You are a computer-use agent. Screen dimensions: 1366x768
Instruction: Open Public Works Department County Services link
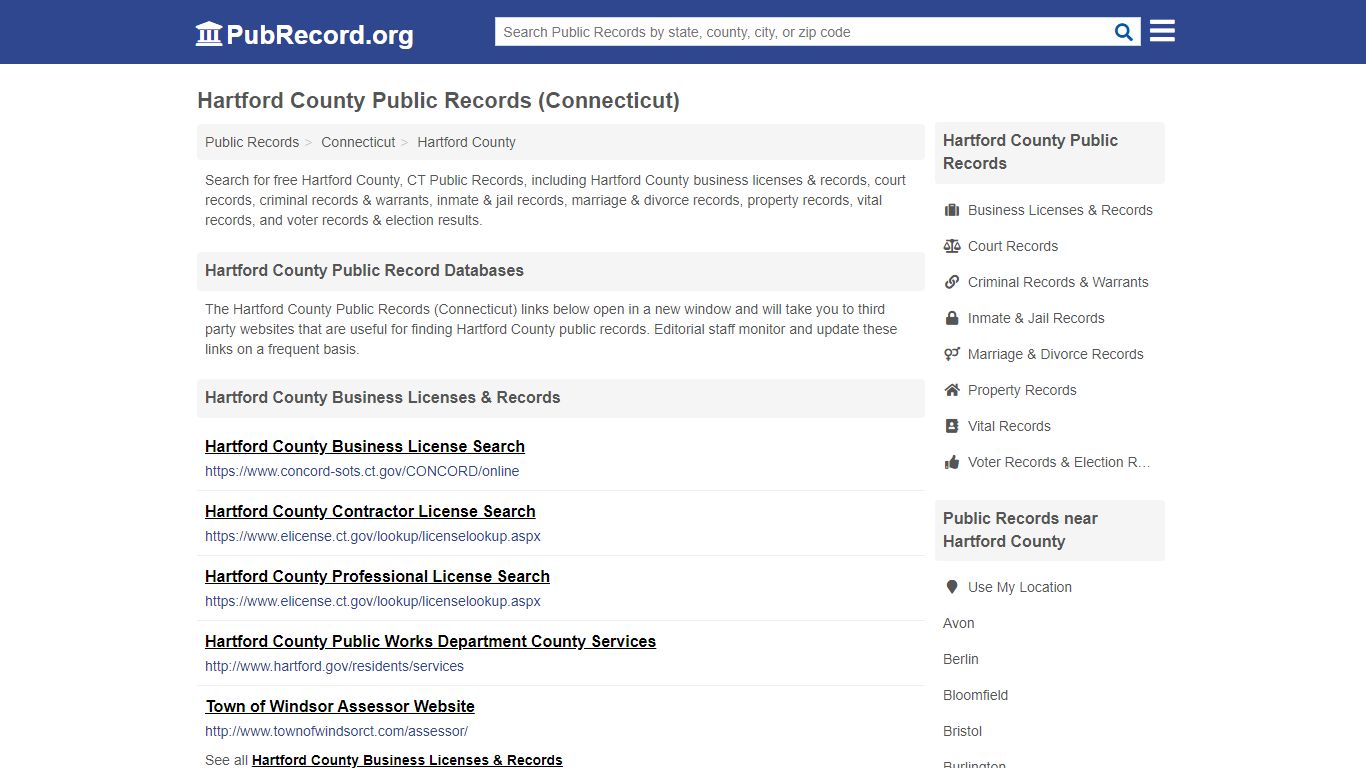[430, 641]
